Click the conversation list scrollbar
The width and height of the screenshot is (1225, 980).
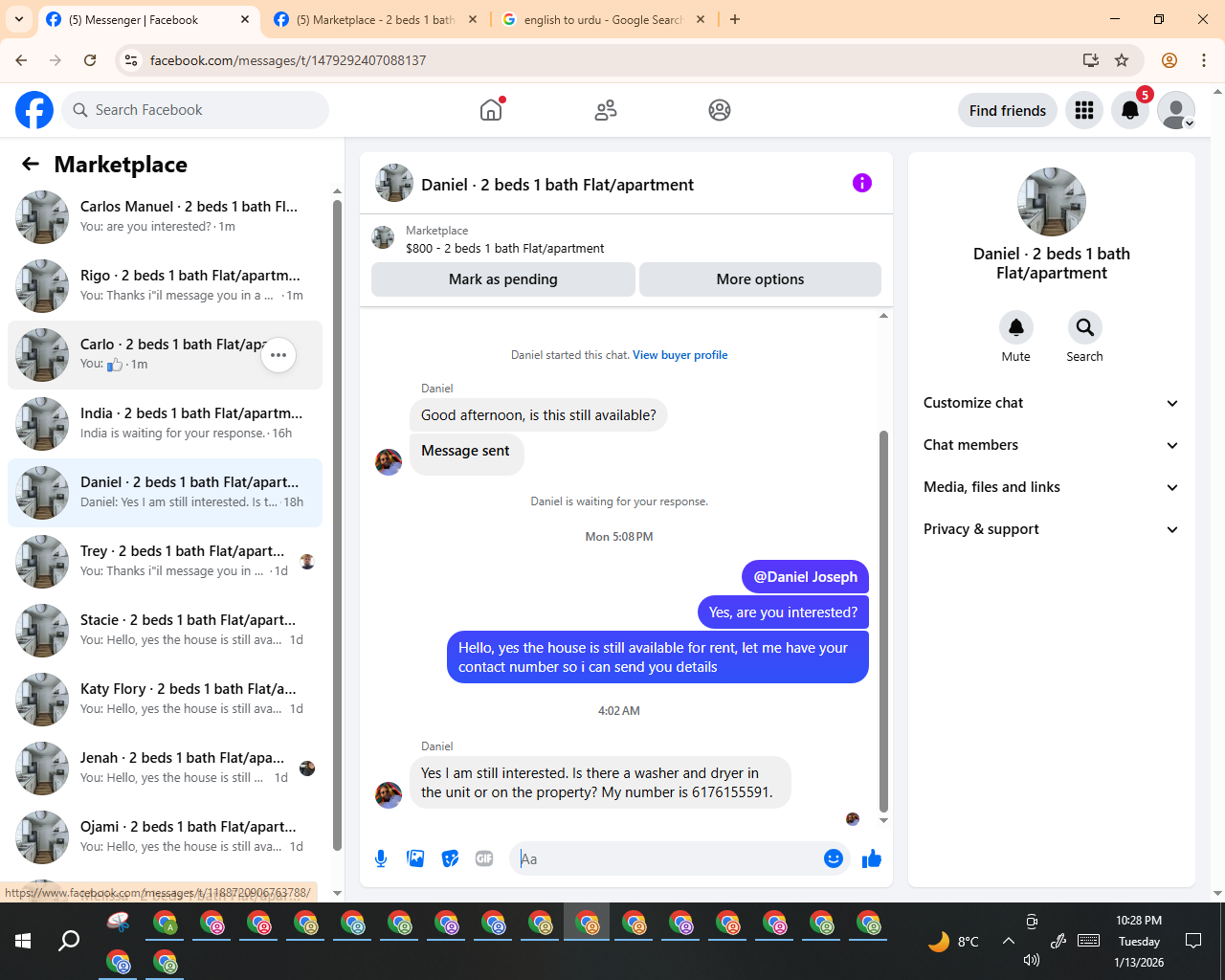(337, 524)
